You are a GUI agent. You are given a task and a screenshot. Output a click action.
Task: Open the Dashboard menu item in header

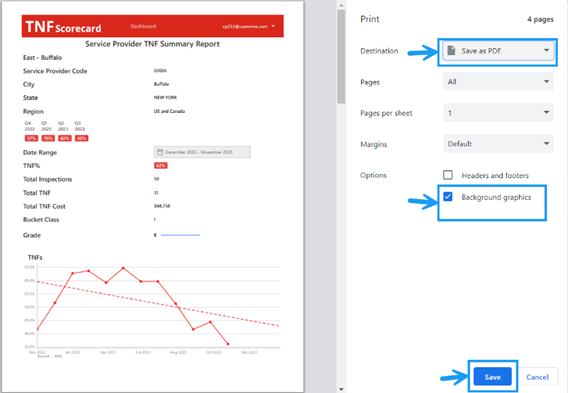click(143, 26)
